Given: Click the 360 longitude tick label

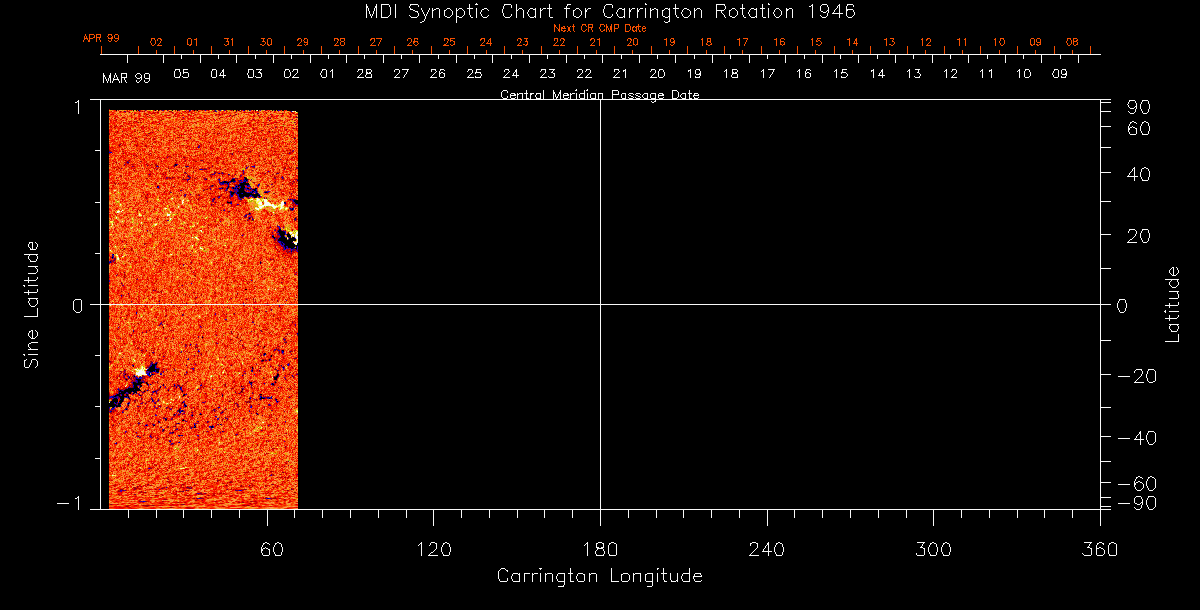Looking at the screenshot, I should [x=1100, y=550].
